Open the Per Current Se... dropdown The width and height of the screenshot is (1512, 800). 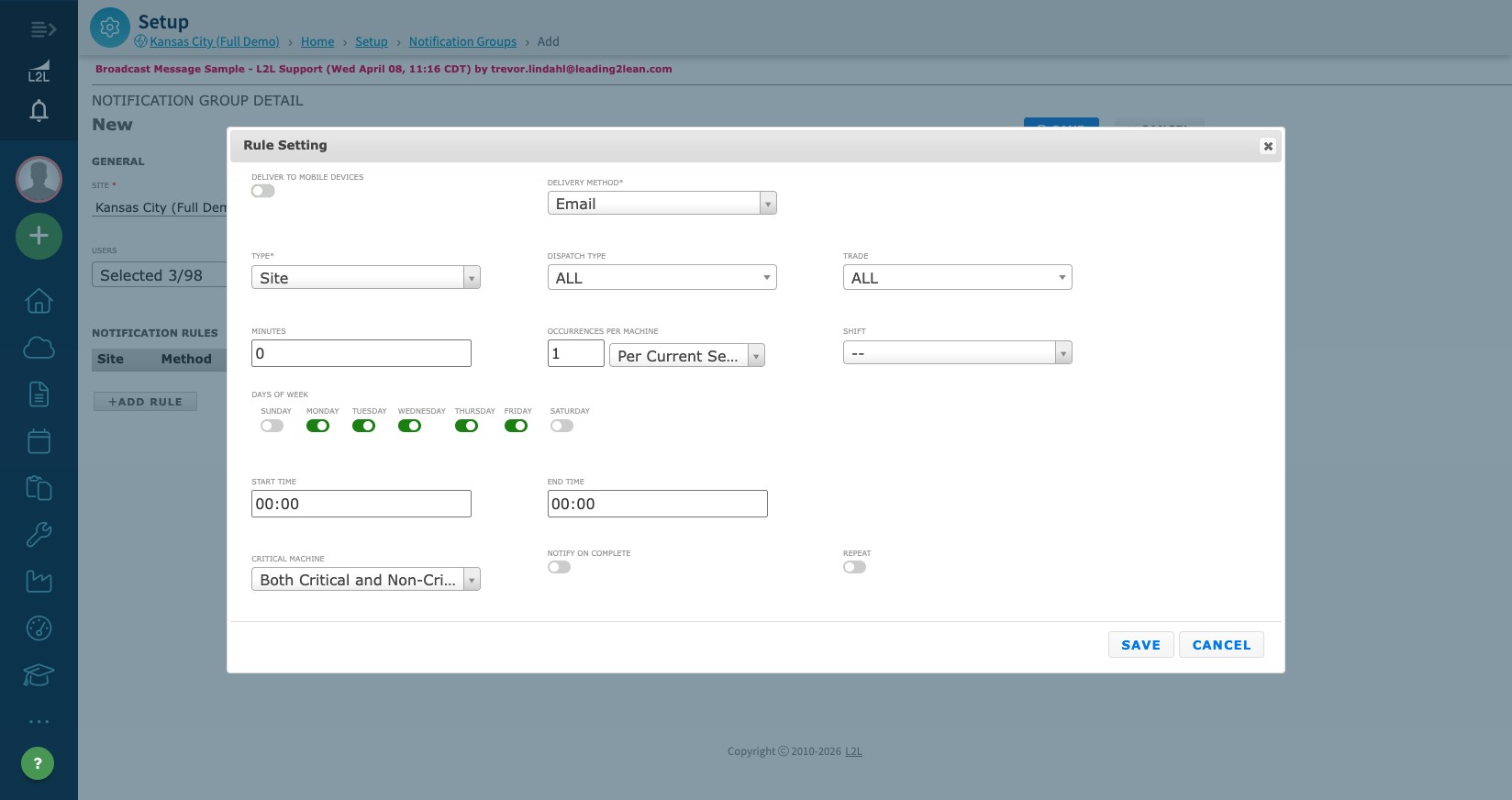(x=687, y=355)
